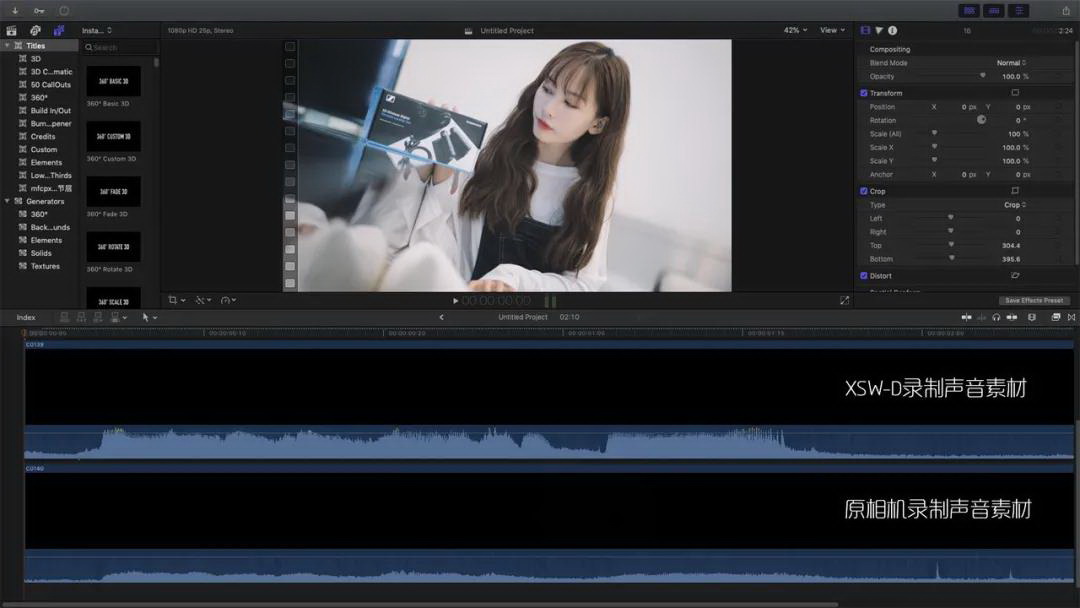The height and width of the screenshot is (608, 1080).
Task: Open the Crop Type dropdown
Action: pyautogui.click(x=1015, y=205)
